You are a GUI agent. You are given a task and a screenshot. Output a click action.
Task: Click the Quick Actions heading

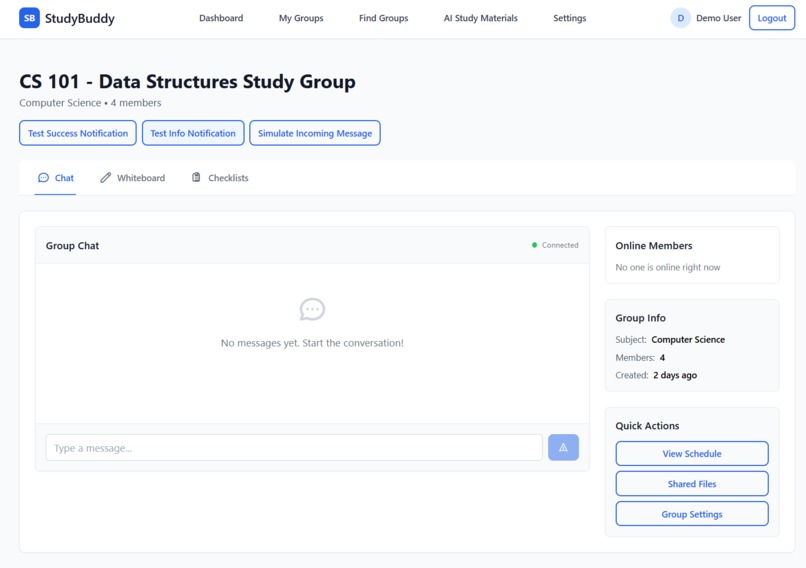pyautogui.click(x=647, y=426)
